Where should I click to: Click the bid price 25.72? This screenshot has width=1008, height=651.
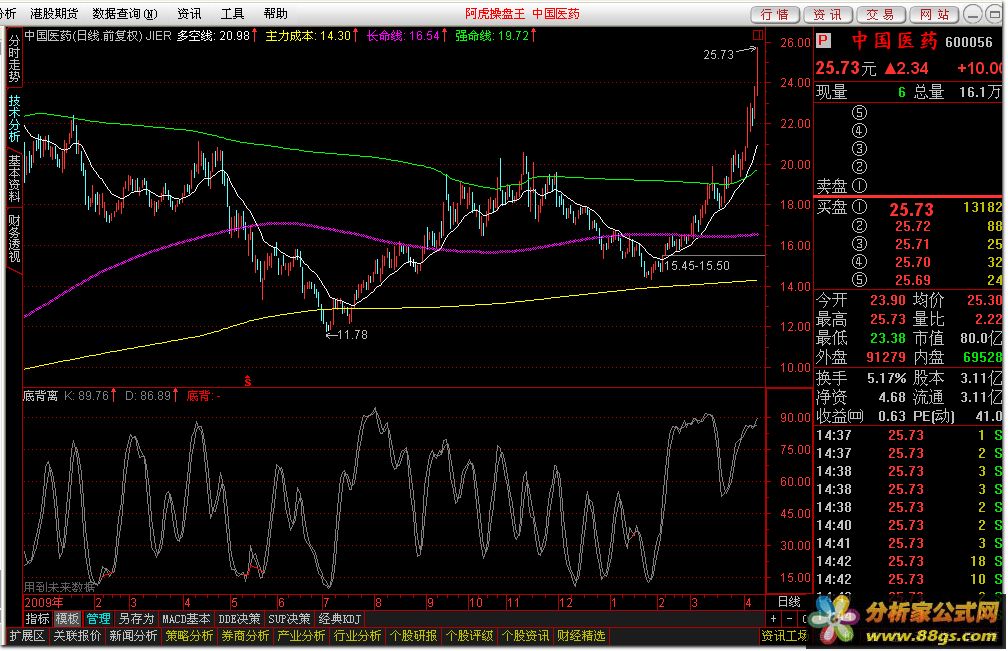click(913, 226)
